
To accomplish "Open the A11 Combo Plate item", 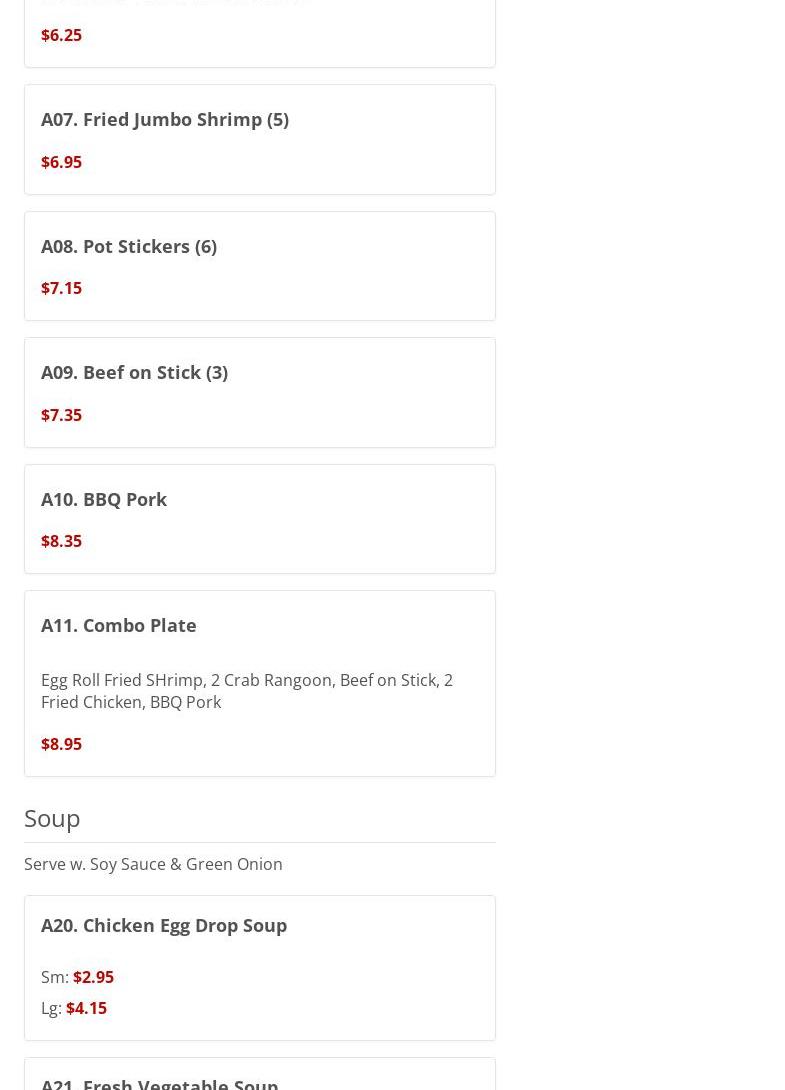I will coord(119,625).
